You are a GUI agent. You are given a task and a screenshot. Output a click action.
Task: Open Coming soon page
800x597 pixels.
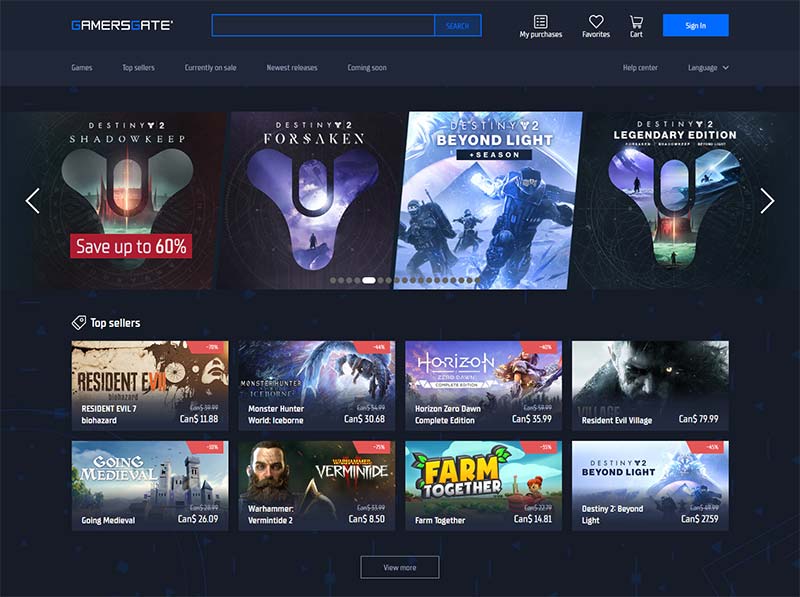point(367,67)
